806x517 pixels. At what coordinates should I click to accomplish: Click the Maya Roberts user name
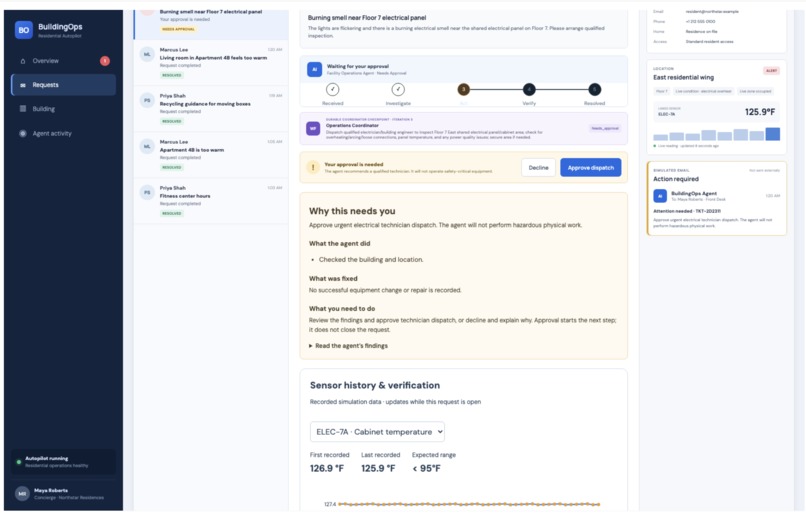51,490
